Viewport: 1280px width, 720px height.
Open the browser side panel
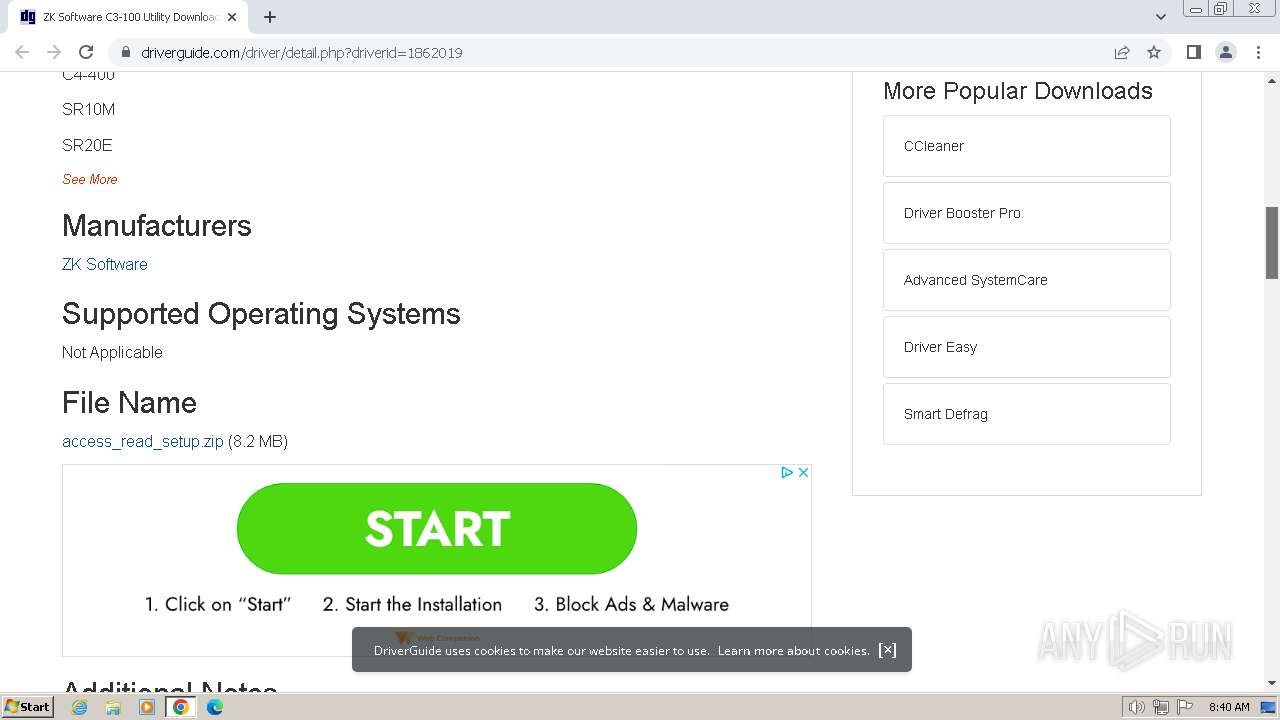(1193, 52)
